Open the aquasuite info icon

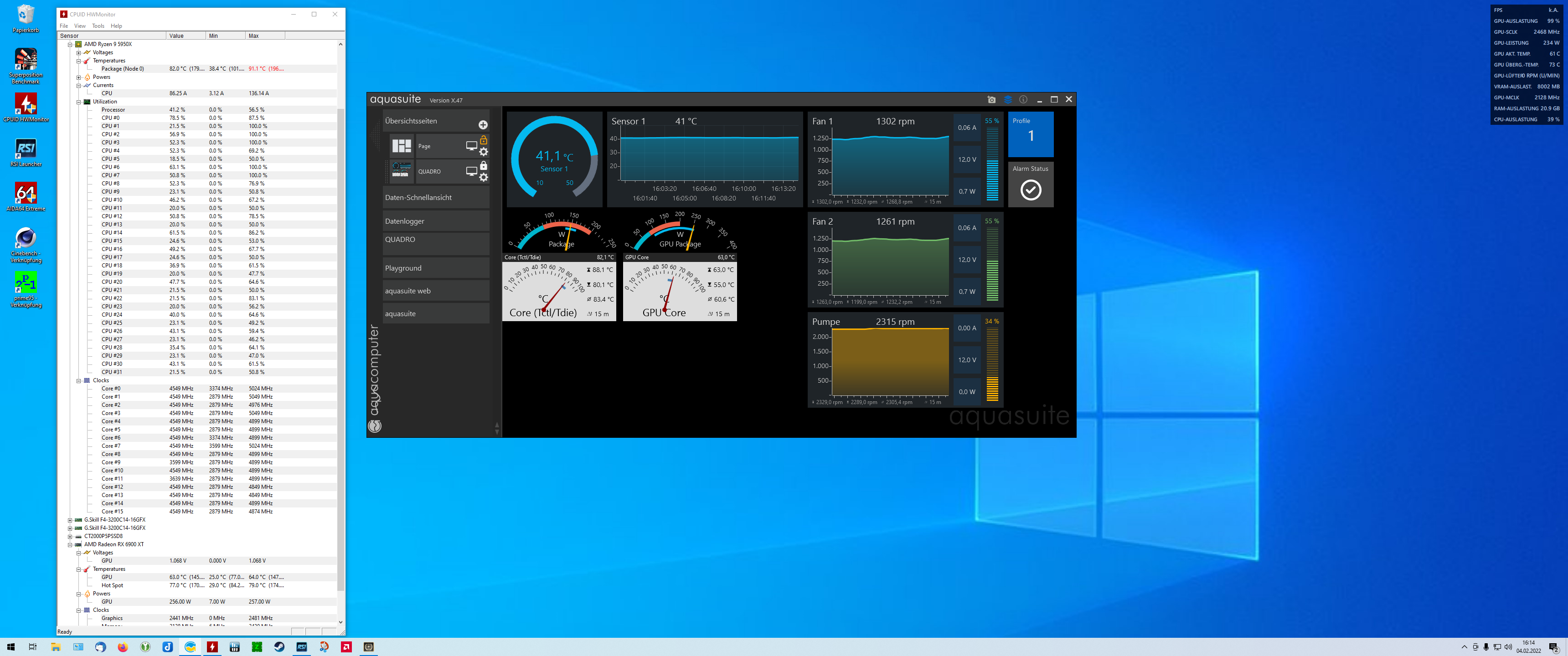click(1023, 100)
